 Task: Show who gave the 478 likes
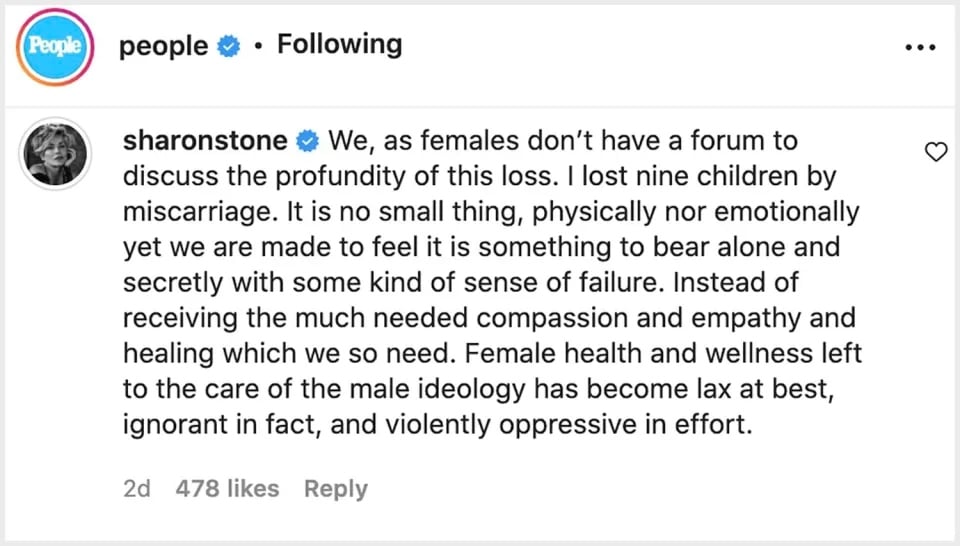click(x=227, y=489)
